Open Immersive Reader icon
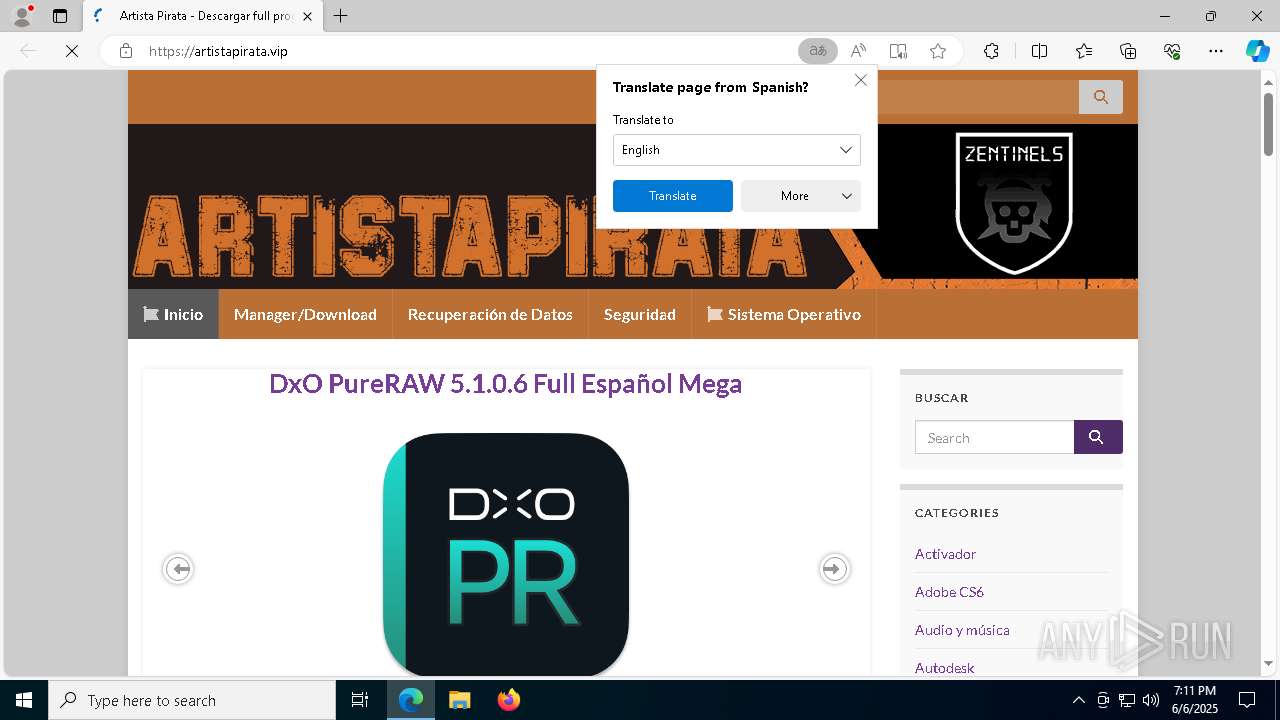The height and width of the screenshot is (720, 1280). pos(898,51)
